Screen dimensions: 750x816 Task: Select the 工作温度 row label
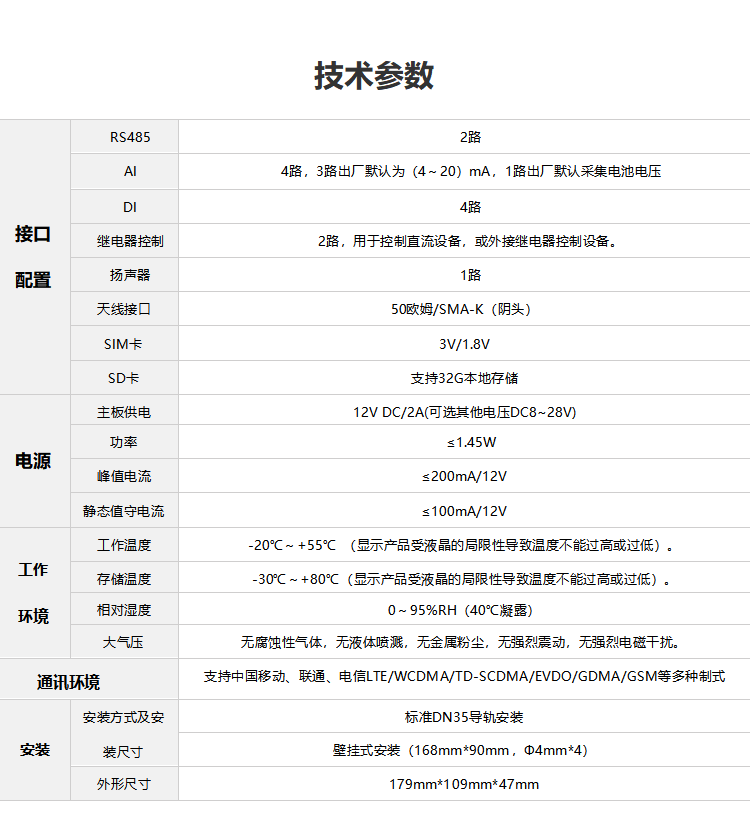(x=124, y=545)
